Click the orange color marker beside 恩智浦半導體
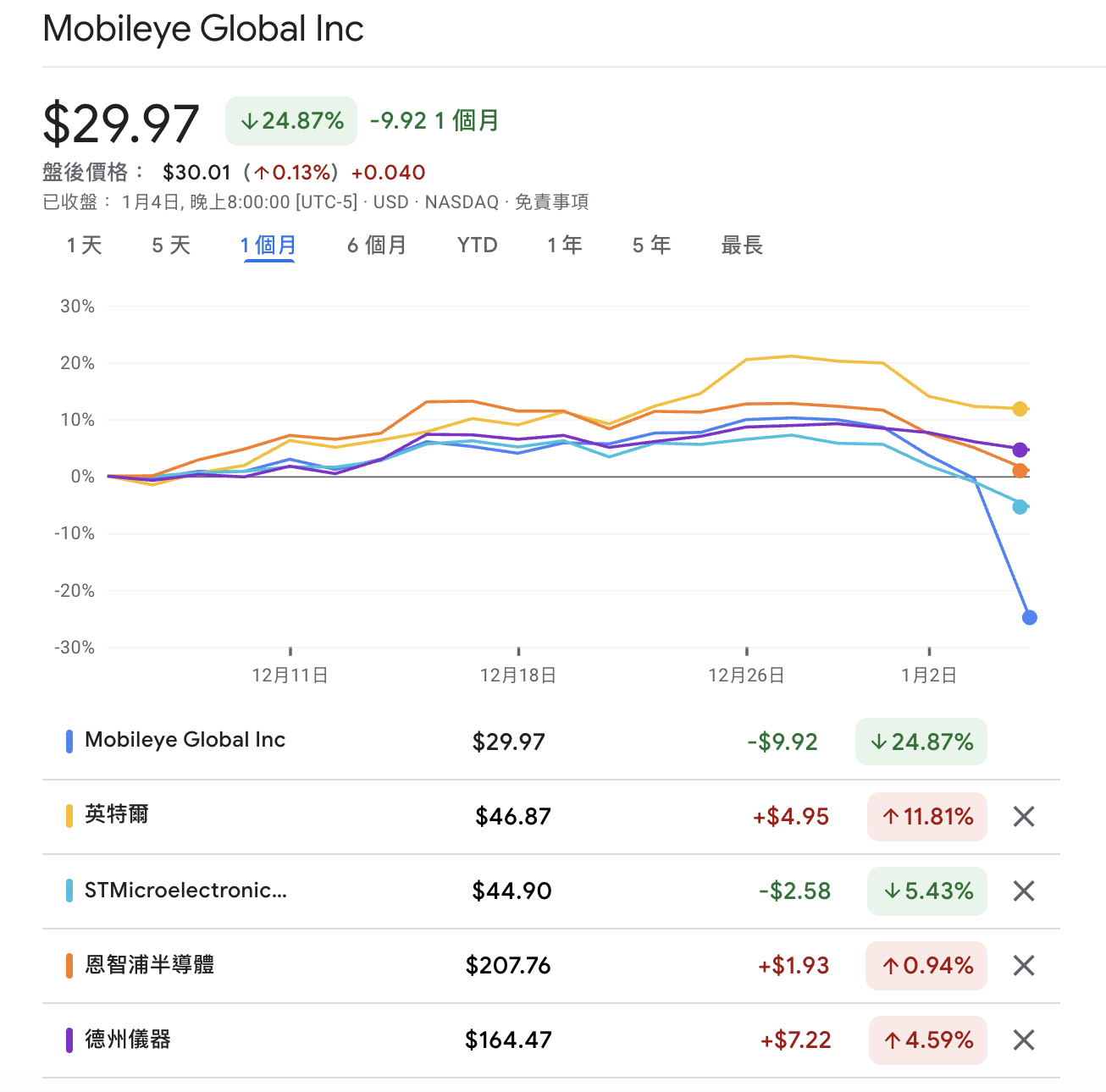Viewport: 1106px width, 1092px height. click(x=69, y=965)
